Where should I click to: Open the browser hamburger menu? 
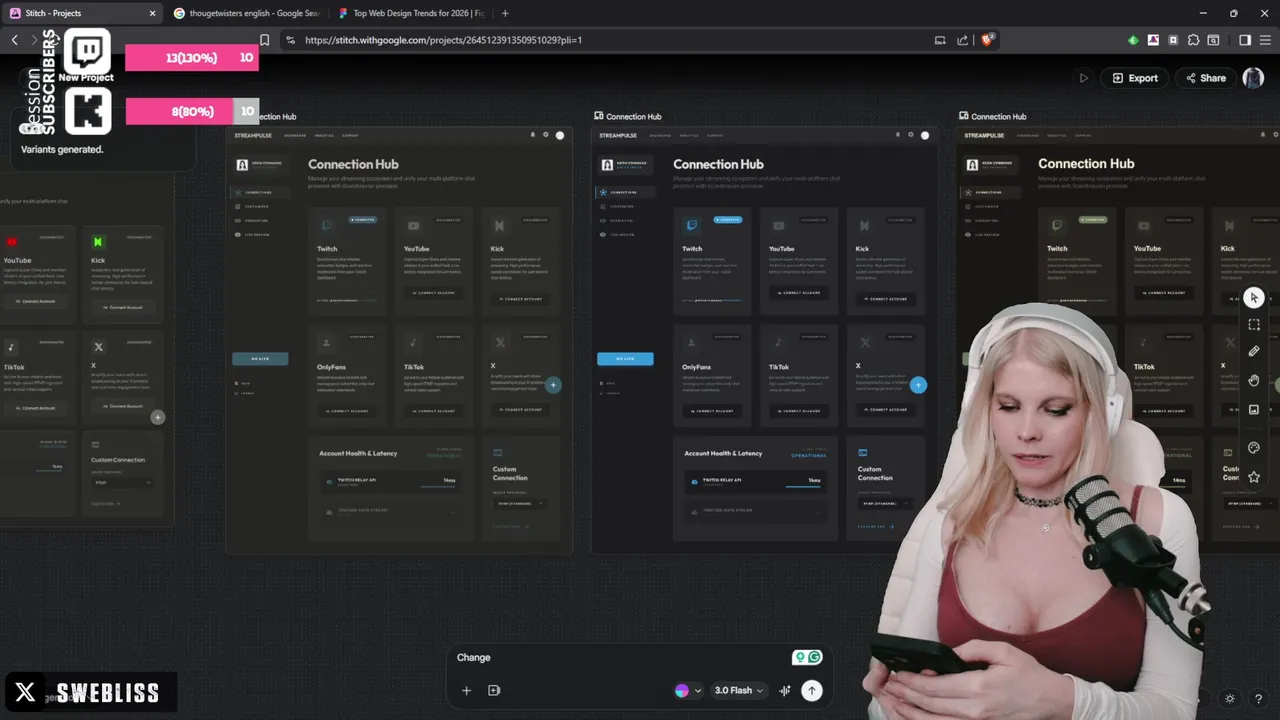click(1265, 40)
